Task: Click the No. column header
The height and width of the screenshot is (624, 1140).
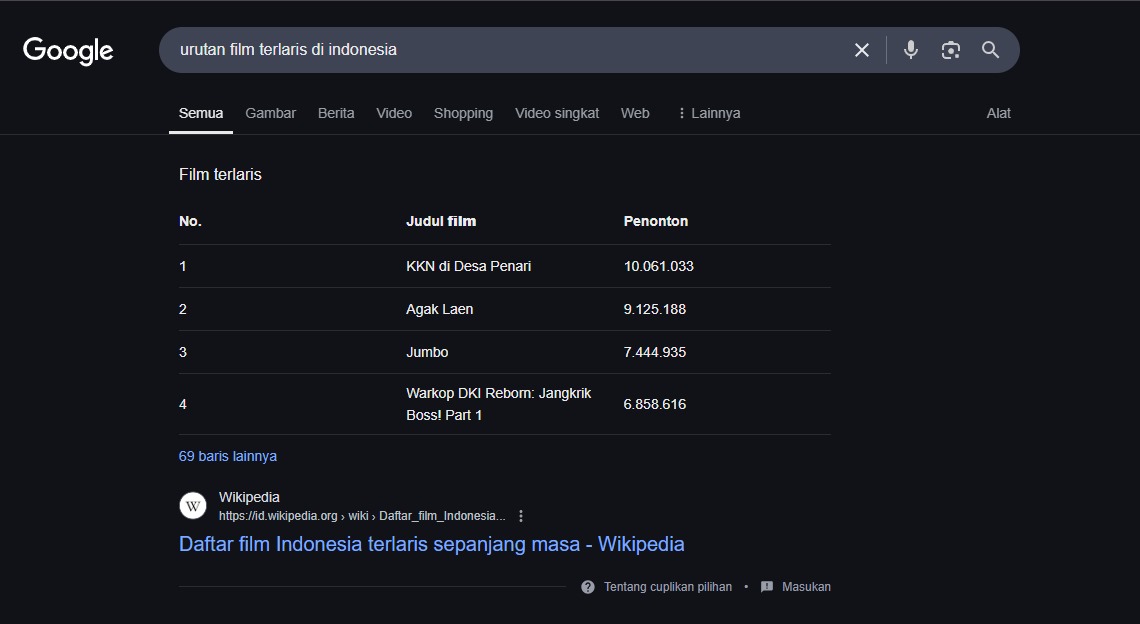Action: click(x=190, y=221)
